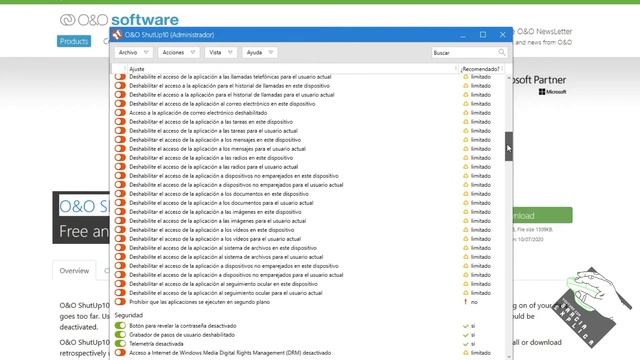Click exclamation 'no' icon for background apps row
Image resolution: width=640 pixels, height=360 pixels.
[466, 302]
